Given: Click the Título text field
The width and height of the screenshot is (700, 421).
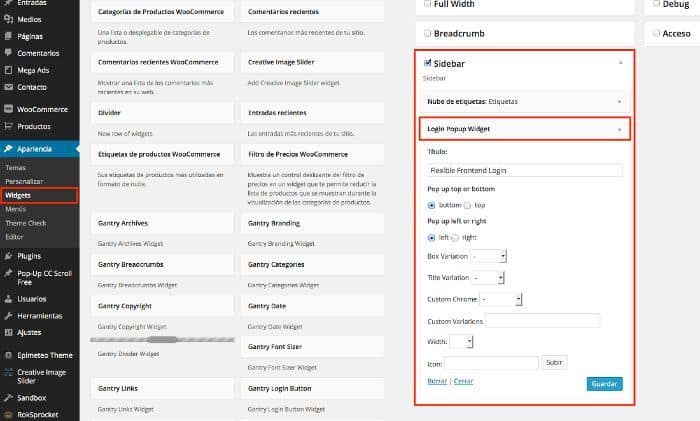Looking at the screenshot, I should (x=525, y=170).
